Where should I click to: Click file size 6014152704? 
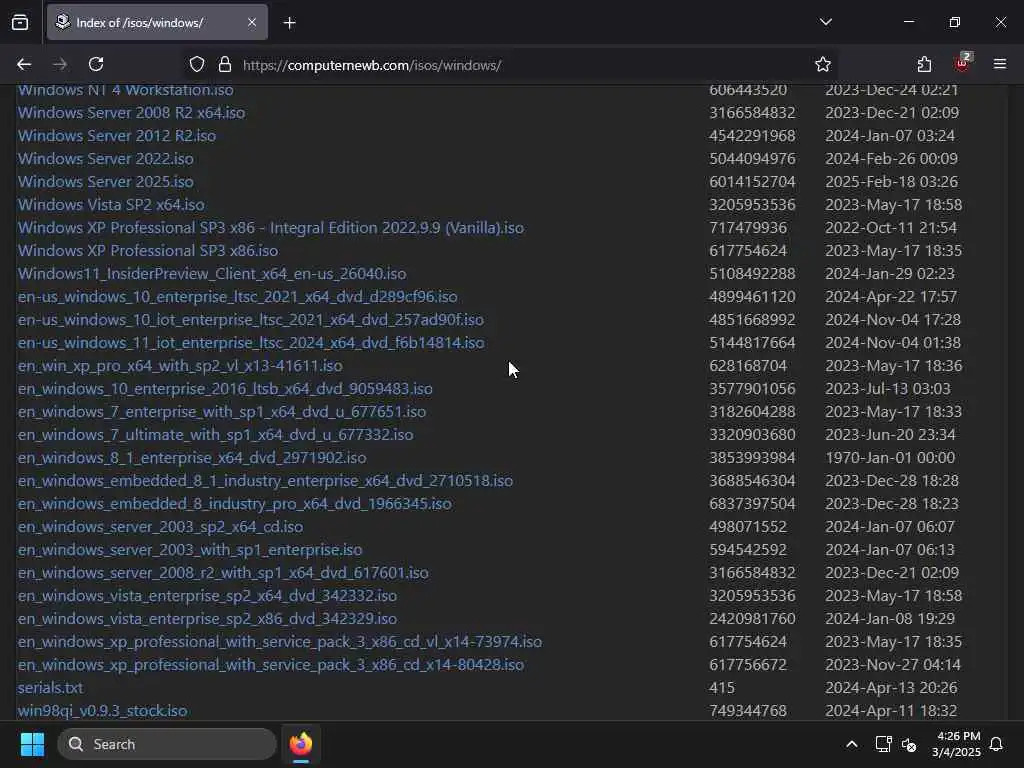pyautogui.click(x=752, y=182)
